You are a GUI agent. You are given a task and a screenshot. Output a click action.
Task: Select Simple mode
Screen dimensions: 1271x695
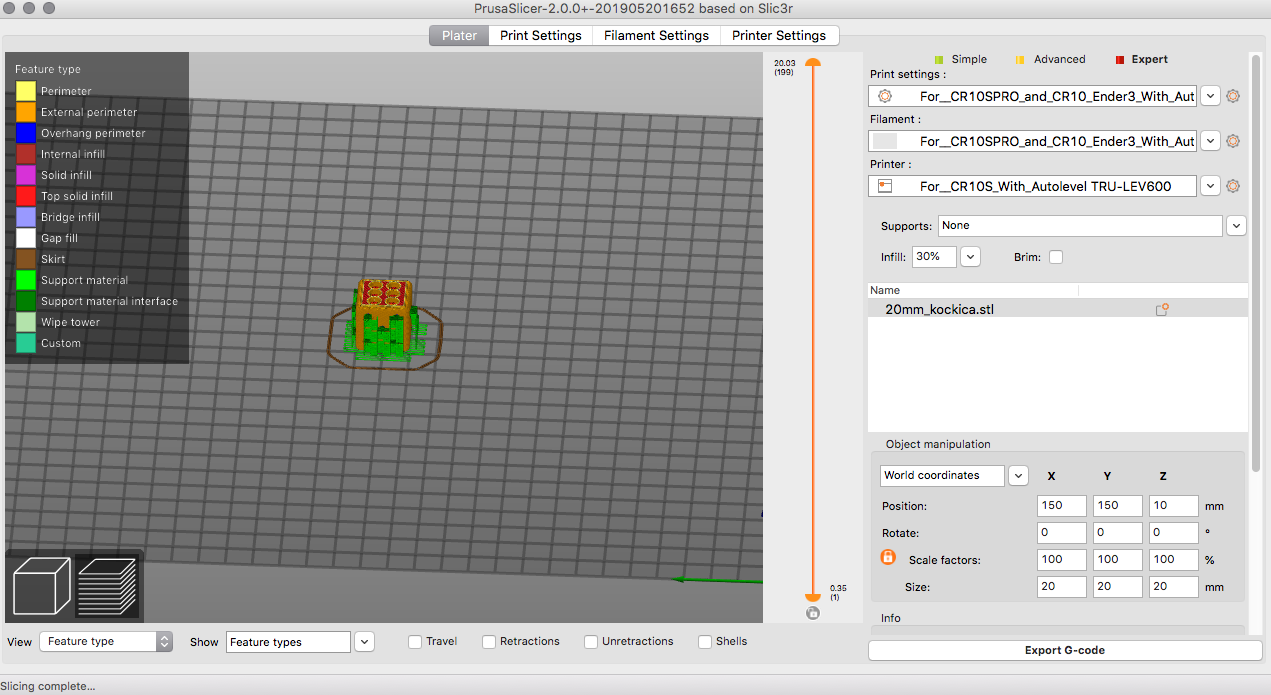[960, 59]
